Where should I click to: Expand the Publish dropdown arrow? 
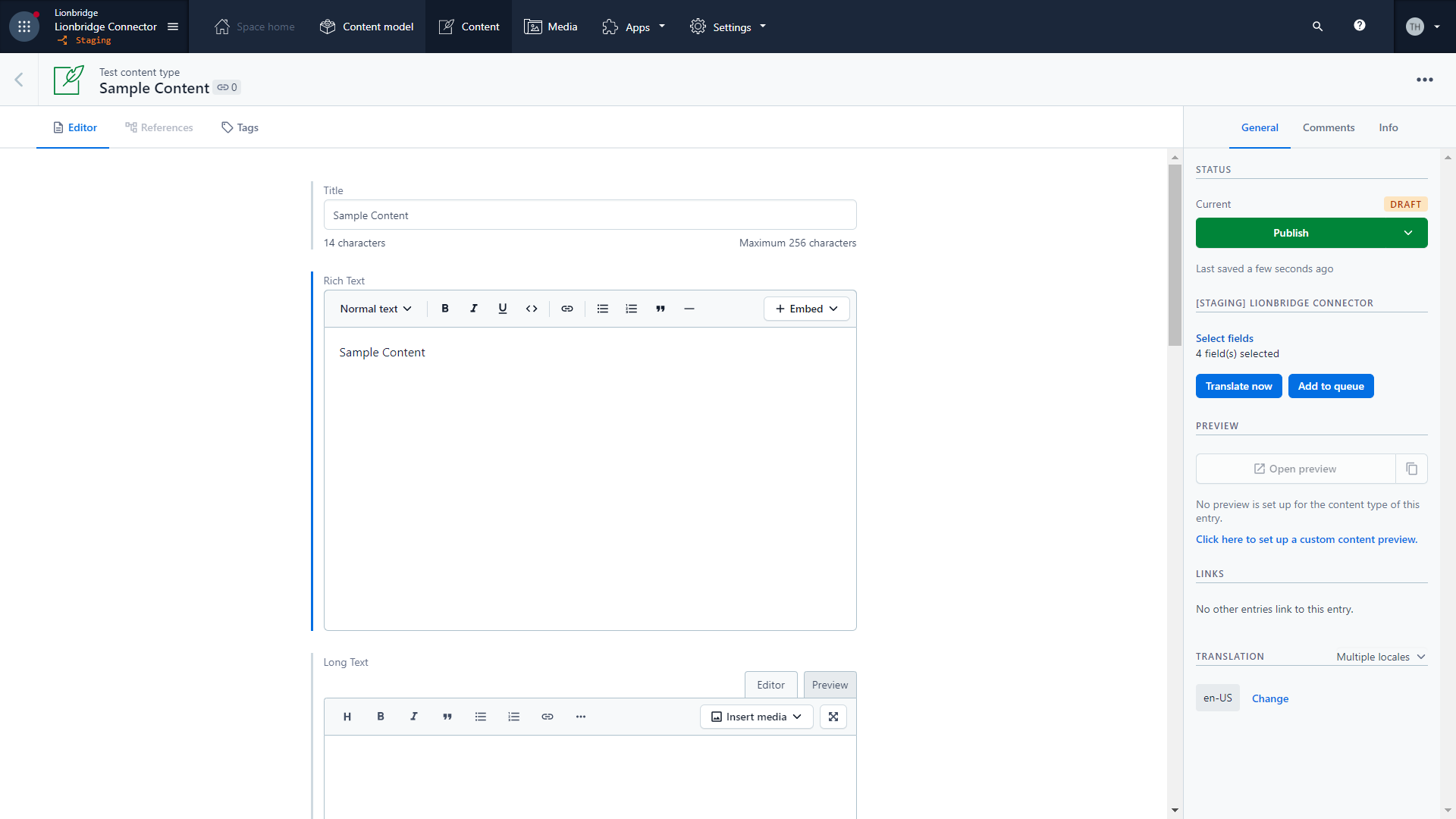tap(1410, 232)
